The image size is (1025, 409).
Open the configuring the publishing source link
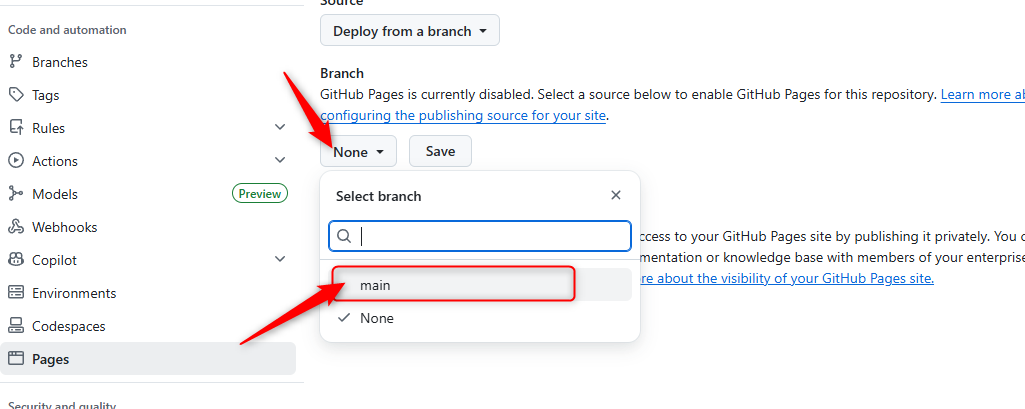click(463, 115)
